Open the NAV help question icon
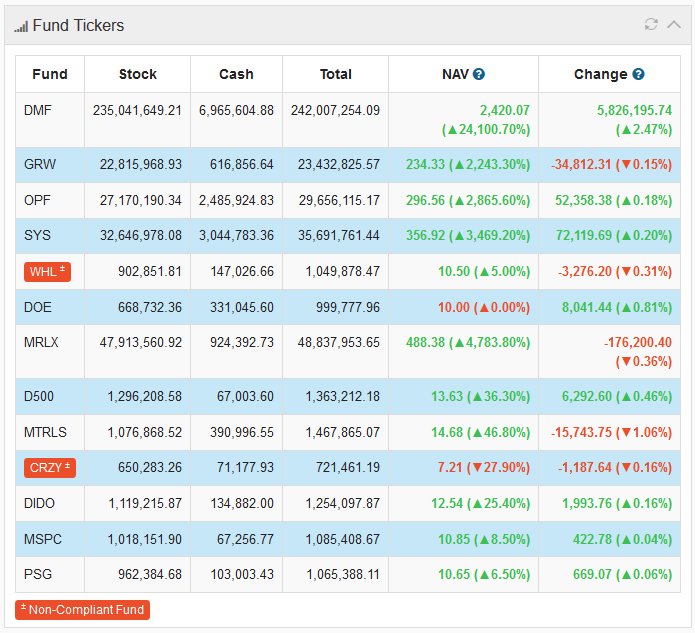The image size is (695, 633). [x=479, y=74]
